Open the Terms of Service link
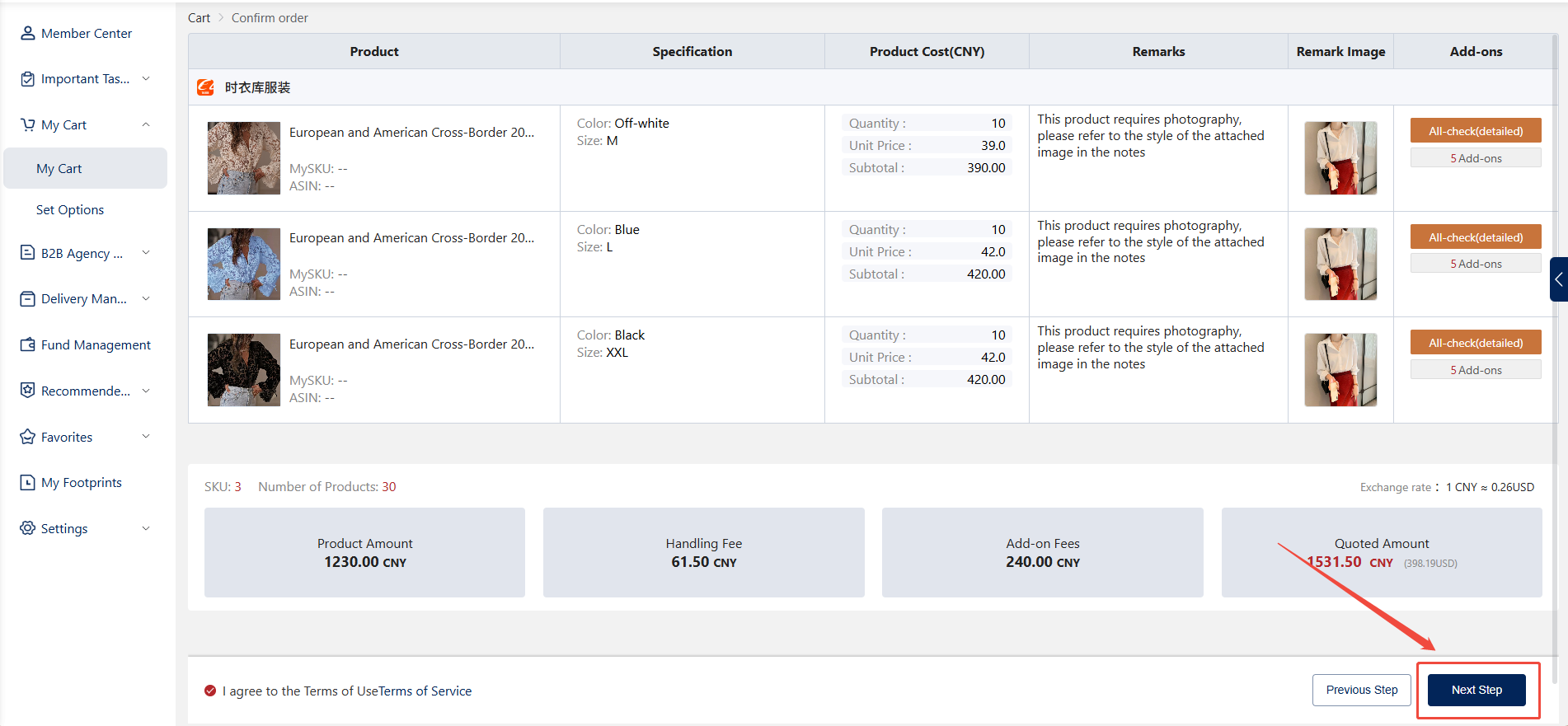 pos(426,691)
